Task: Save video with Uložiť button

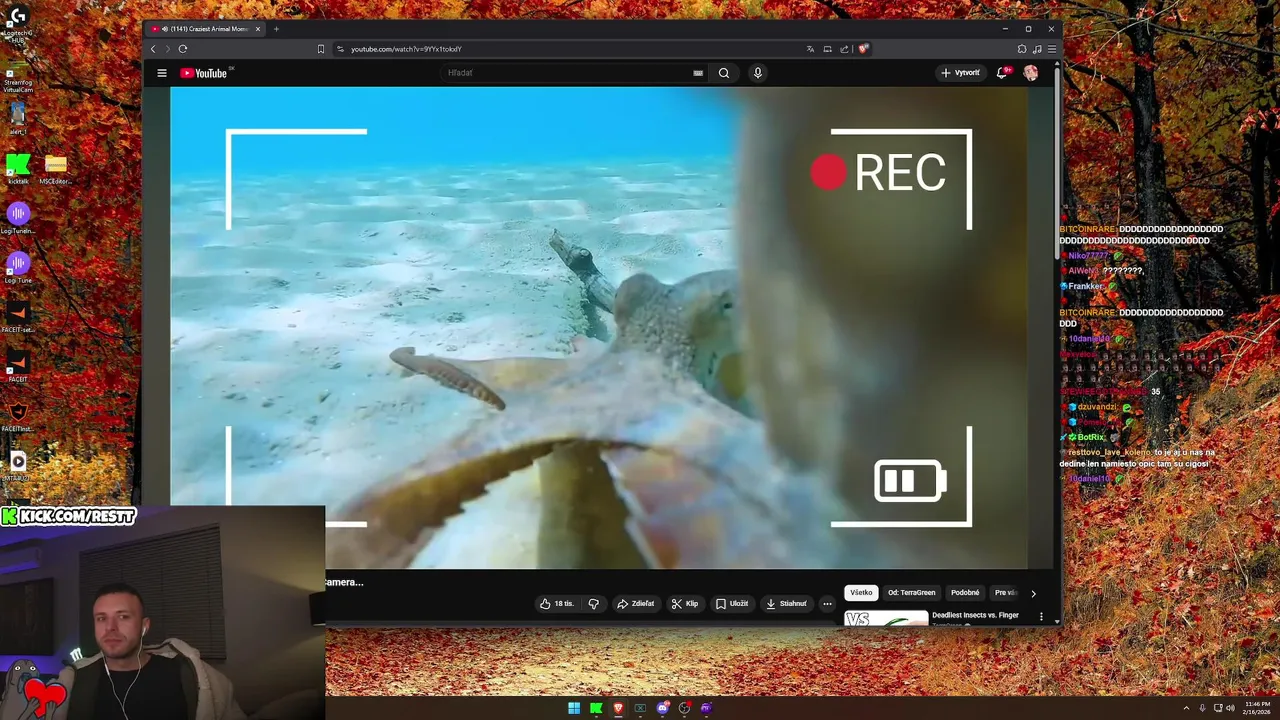Action: point(732,604)
